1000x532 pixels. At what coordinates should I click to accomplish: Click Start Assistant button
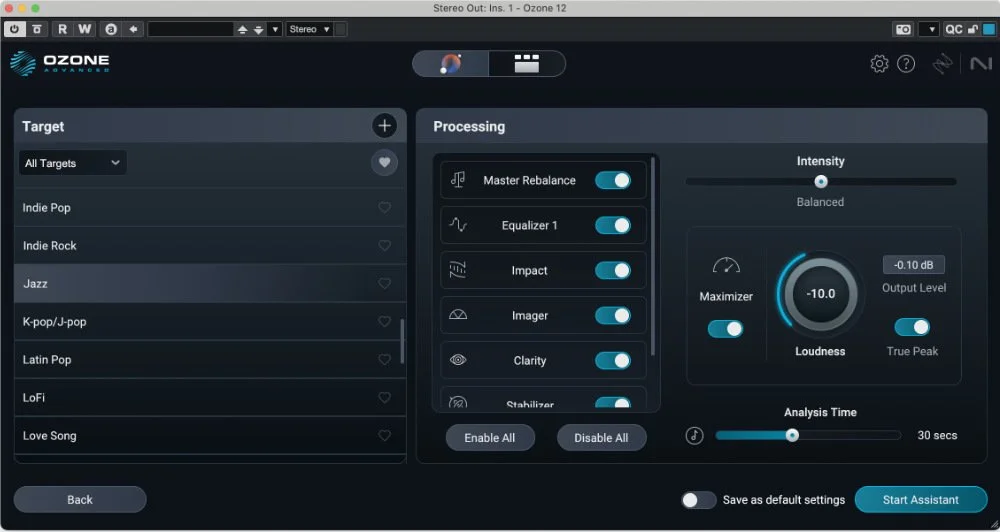920,499
